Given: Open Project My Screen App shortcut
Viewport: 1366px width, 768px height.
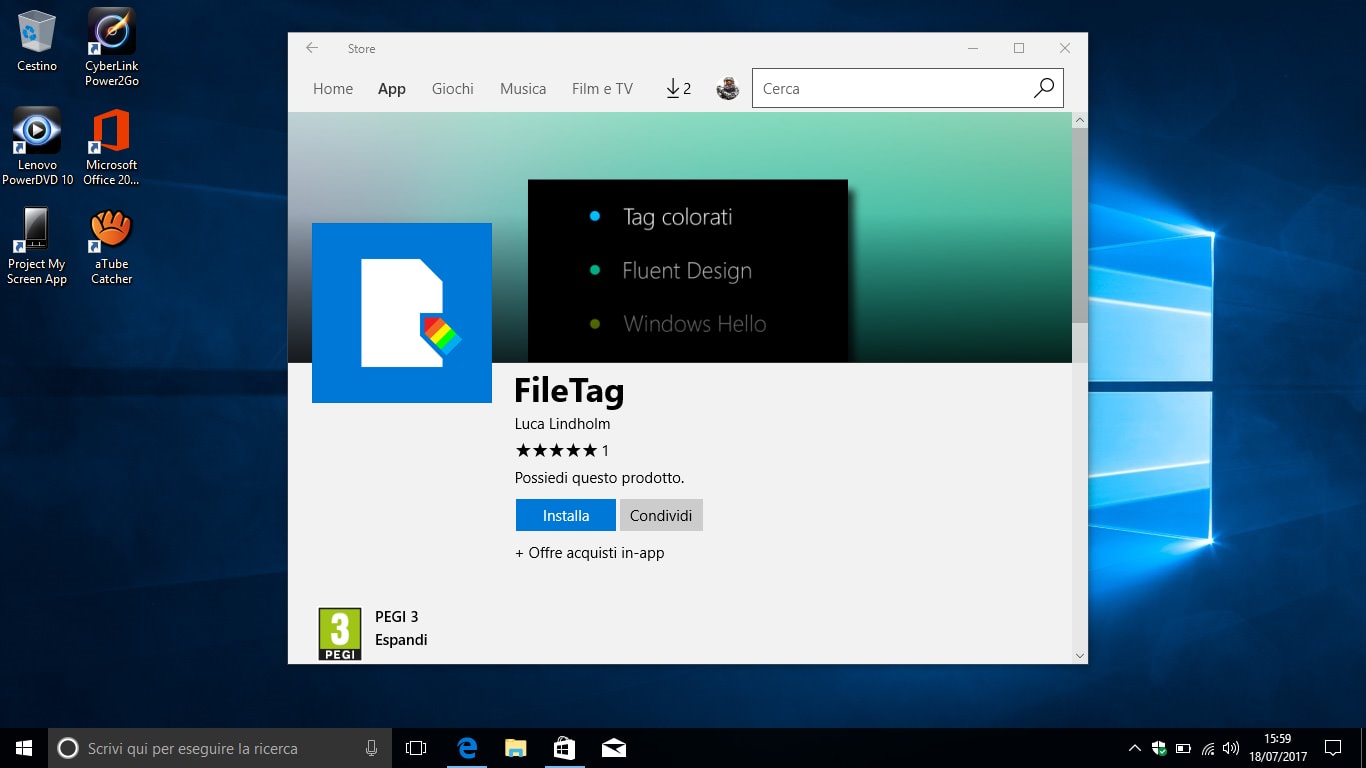Looking at the screenshot, I should click(37, 246).
